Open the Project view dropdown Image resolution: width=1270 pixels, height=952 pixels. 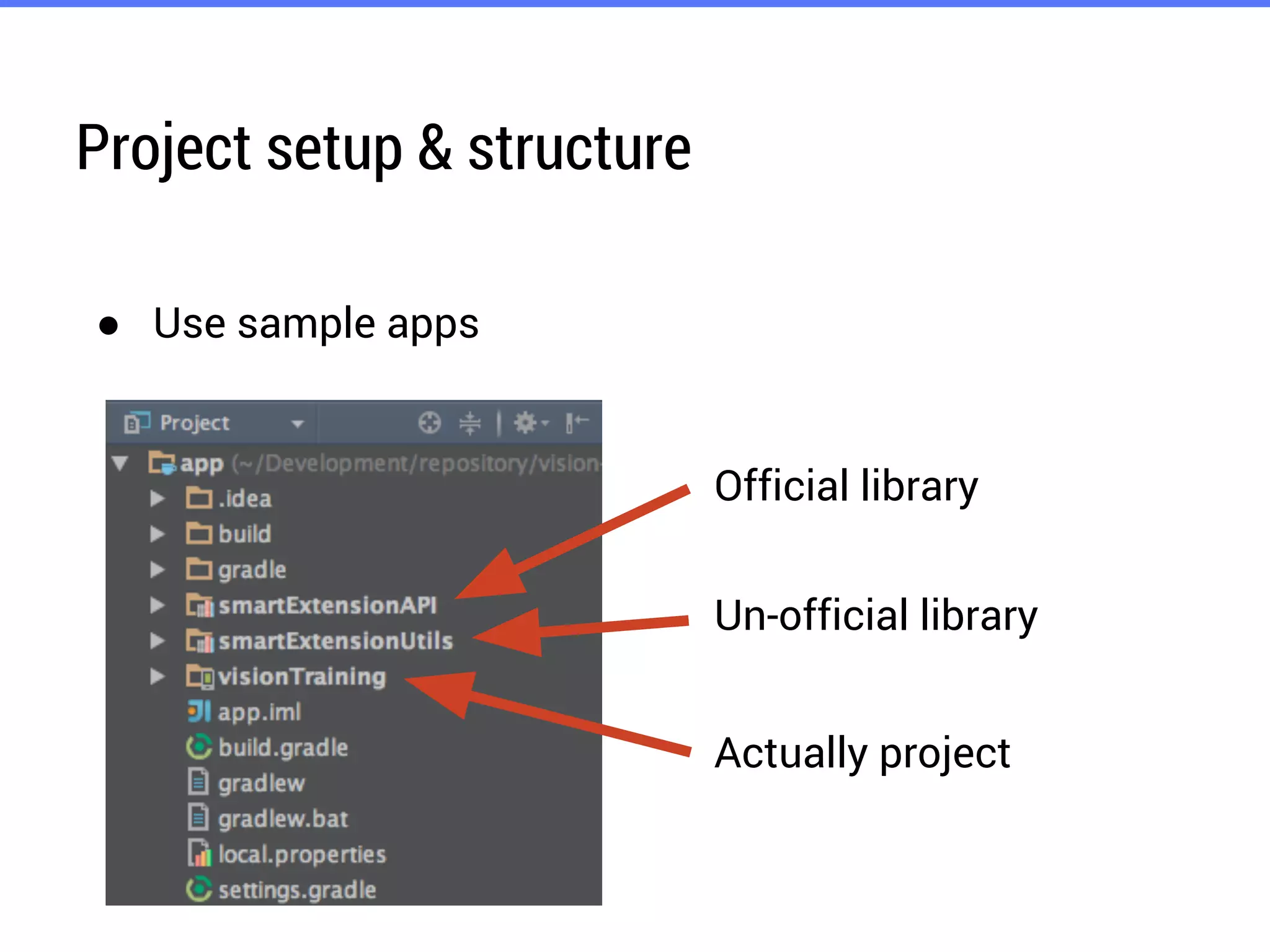[298, 424]
